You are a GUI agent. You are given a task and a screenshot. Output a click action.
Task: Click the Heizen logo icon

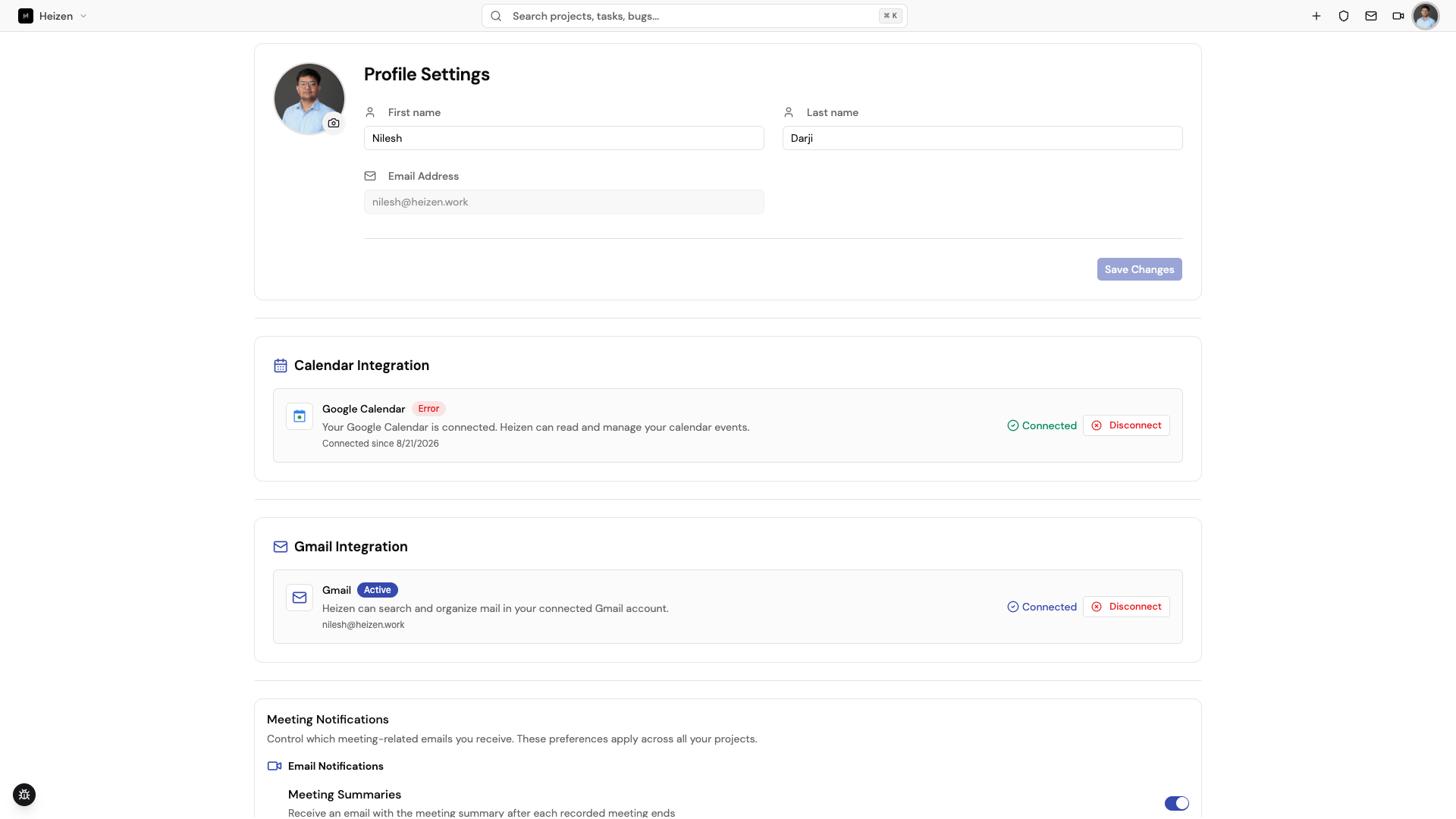26,16
